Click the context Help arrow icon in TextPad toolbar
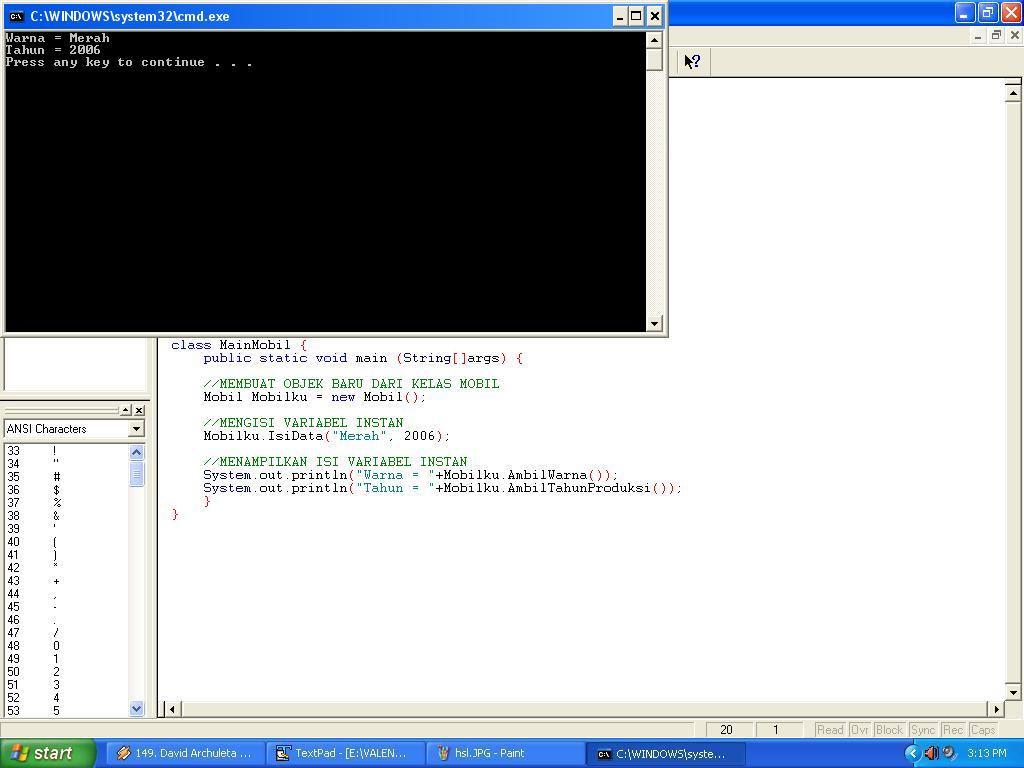1024x768 pixels. [x=692, y=61]
